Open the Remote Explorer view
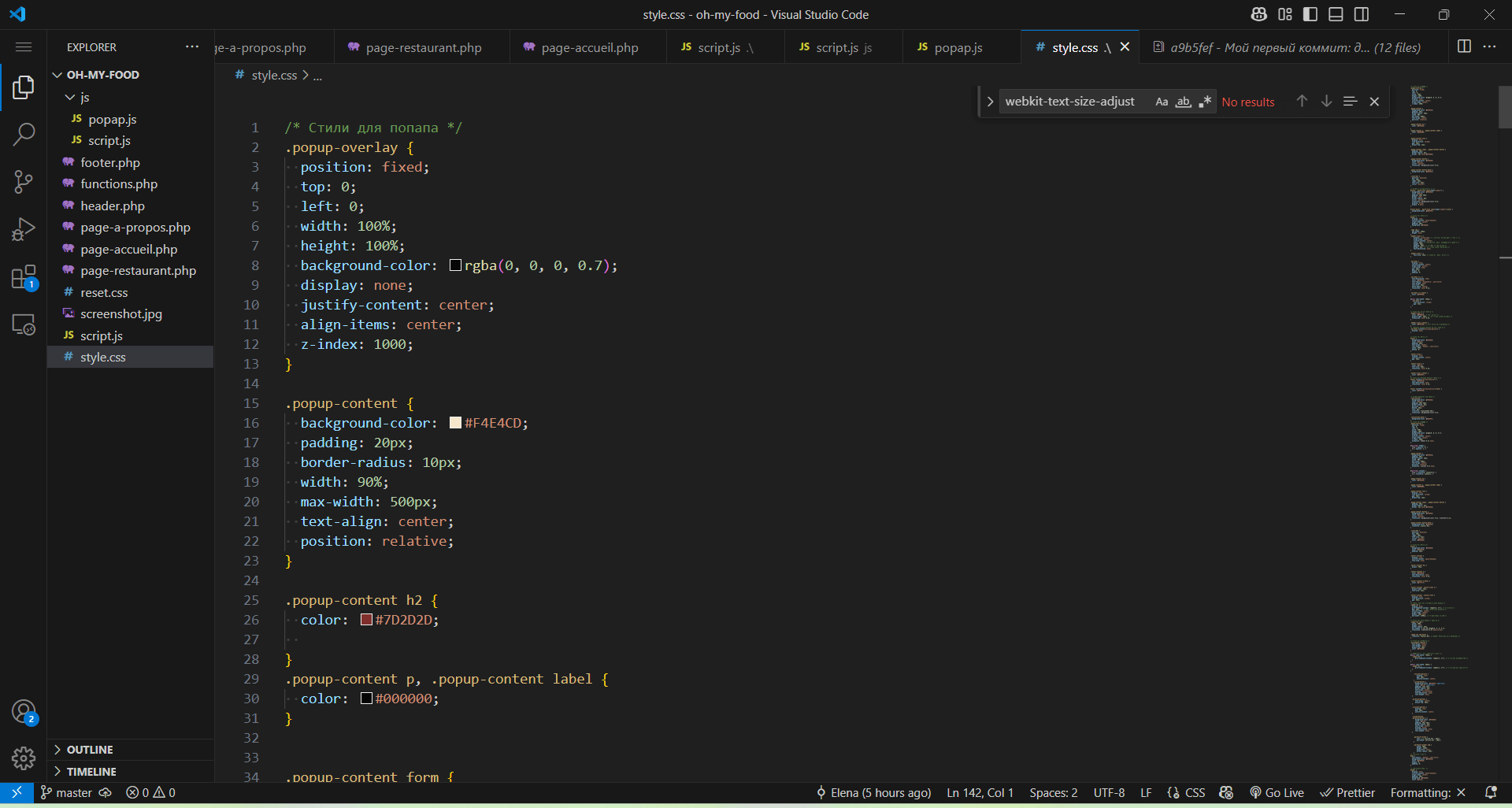Viewport: 1512px width, 808px height. coord(24,324)
